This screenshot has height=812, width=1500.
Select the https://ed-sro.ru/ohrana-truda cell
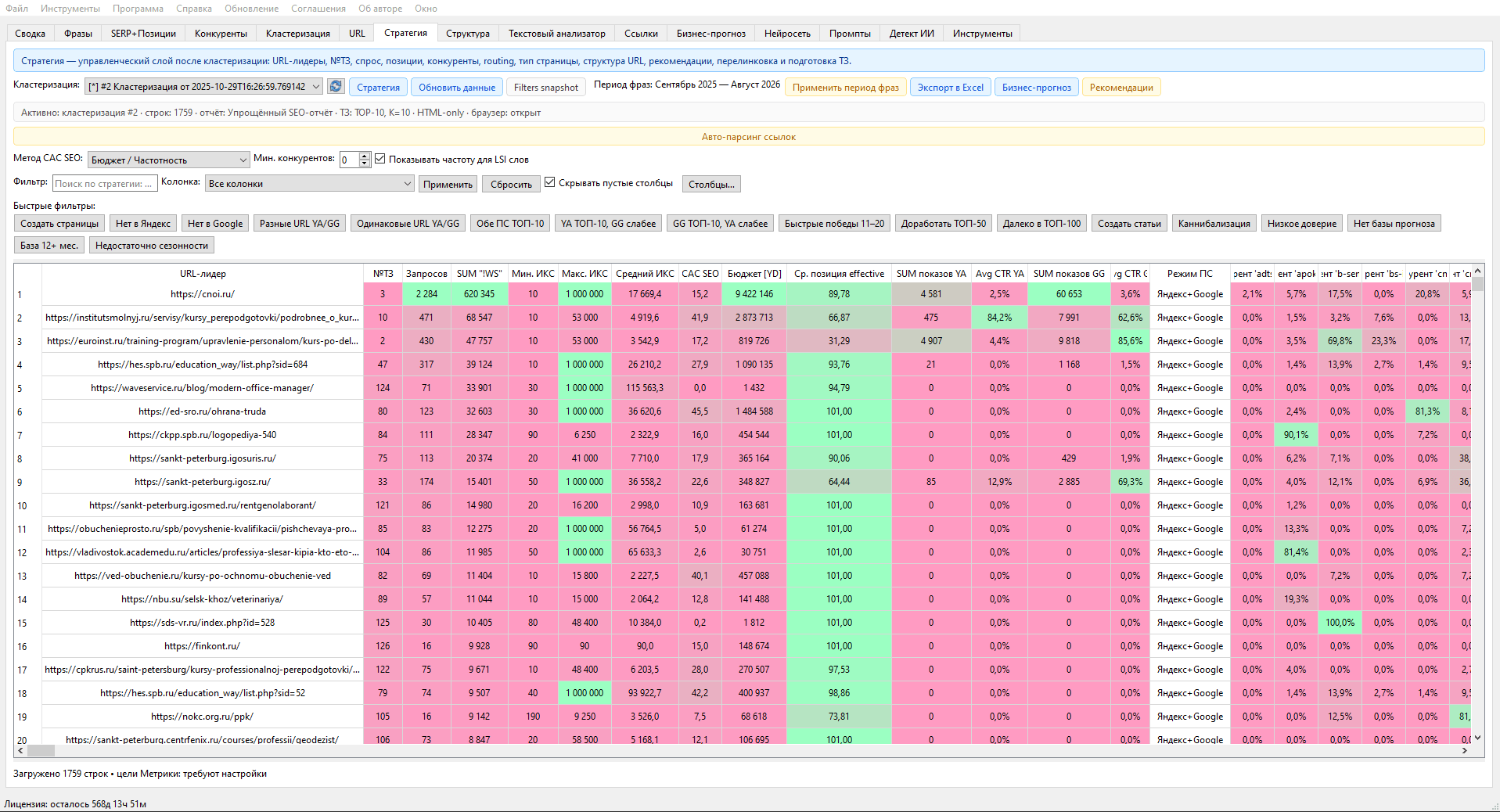point(203,411)
